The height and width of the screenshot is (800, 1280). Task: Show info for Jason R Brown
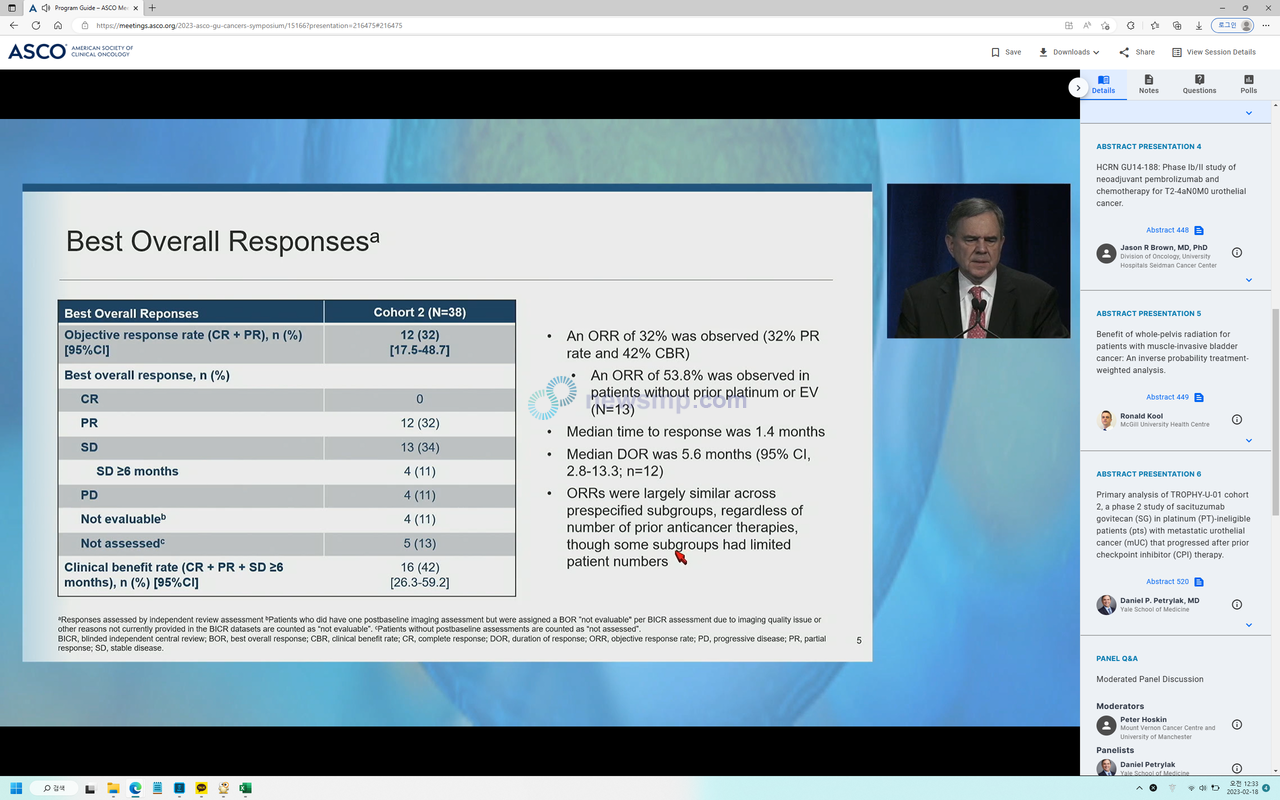click(x=1237, y=253)
